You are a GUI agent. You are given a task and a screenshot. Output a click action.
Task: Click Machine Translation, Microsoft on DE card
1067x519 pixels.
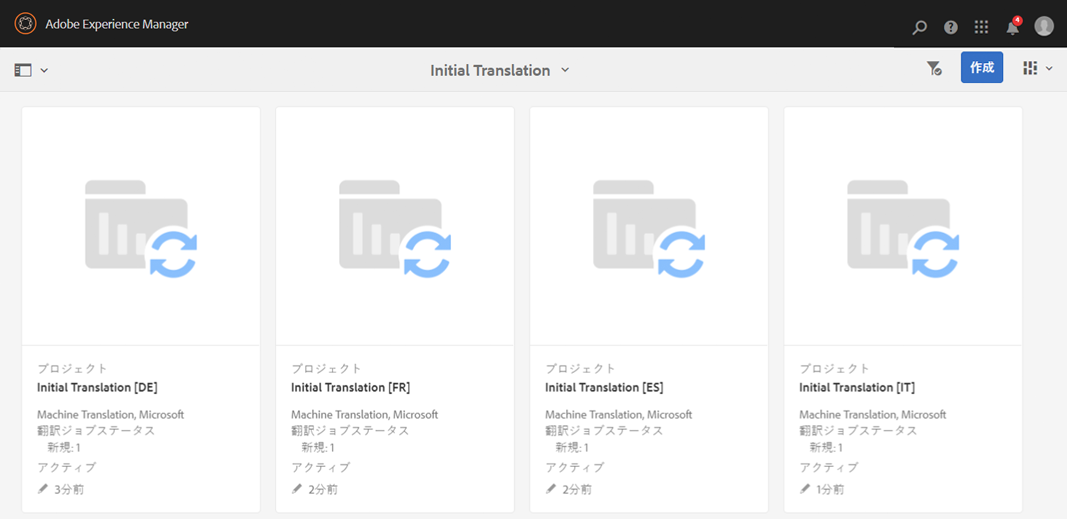[x=110, y=414]
